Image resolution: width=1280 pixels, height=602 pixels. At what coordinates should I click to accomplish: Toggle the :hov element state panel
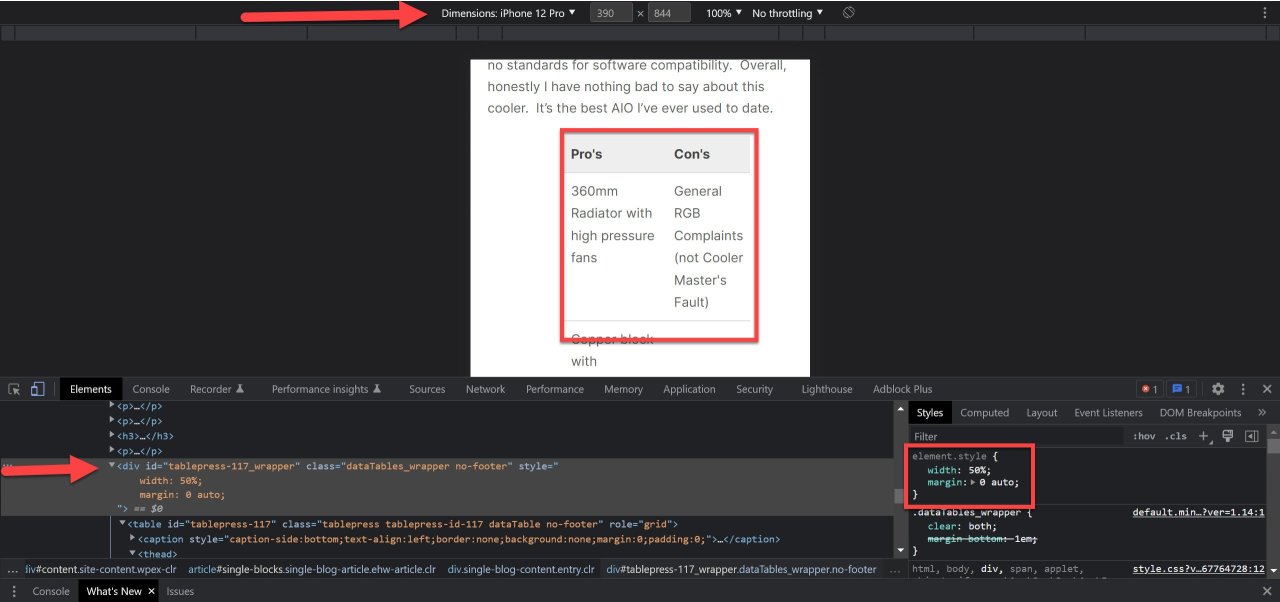click(x=1143, y=436)
